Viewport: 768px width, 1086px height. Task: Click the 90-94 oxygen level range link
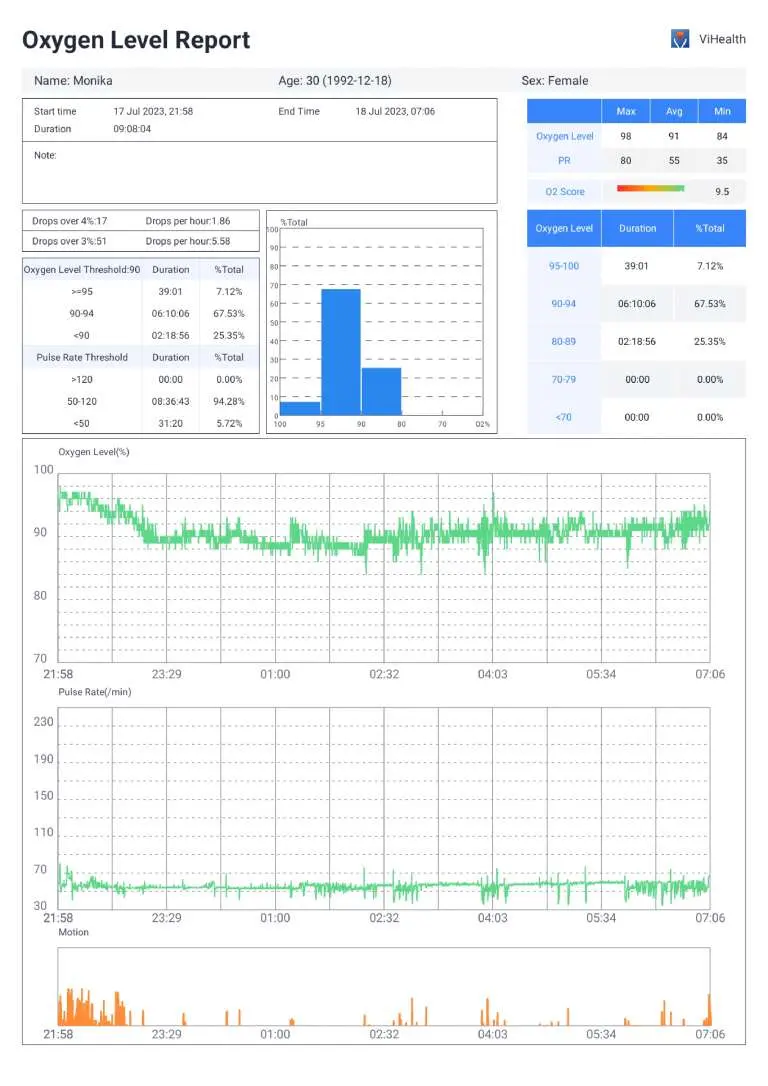pyautogui.click(x=564, y=304)
